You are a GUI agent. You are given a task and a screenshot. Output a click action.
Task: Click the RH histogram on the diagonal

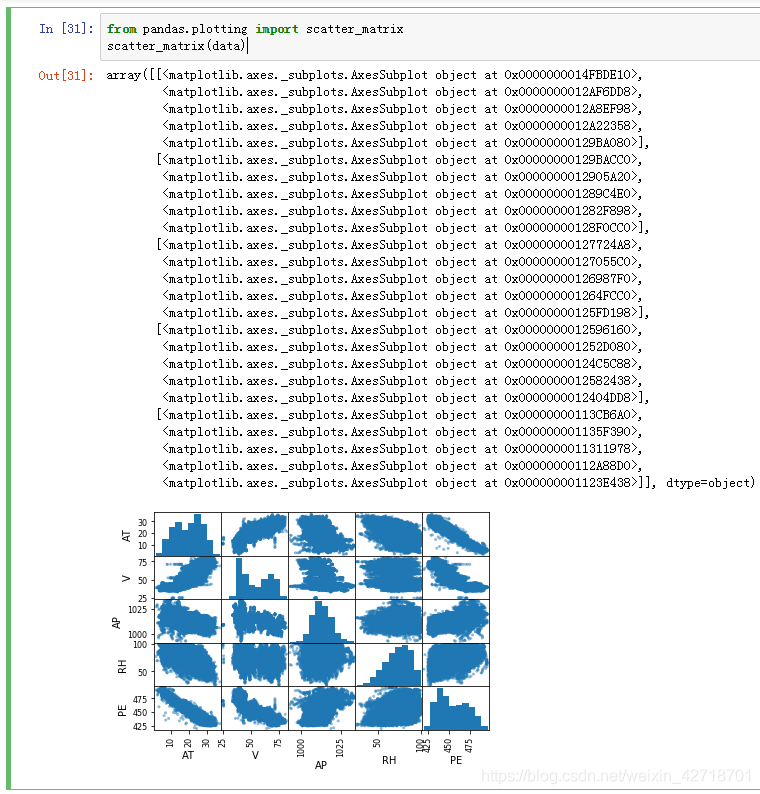(x=389, y=665)
